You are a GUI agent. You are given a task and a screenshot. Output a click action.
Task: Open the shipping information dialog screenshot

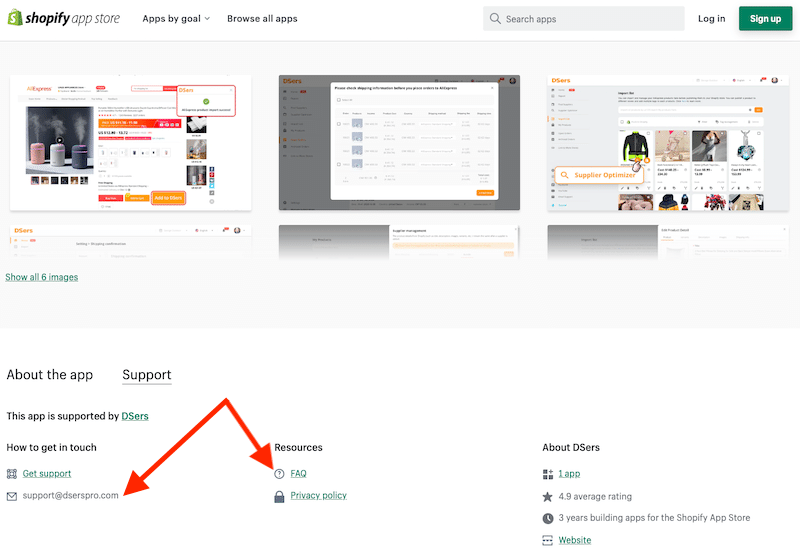click(399, 143)
